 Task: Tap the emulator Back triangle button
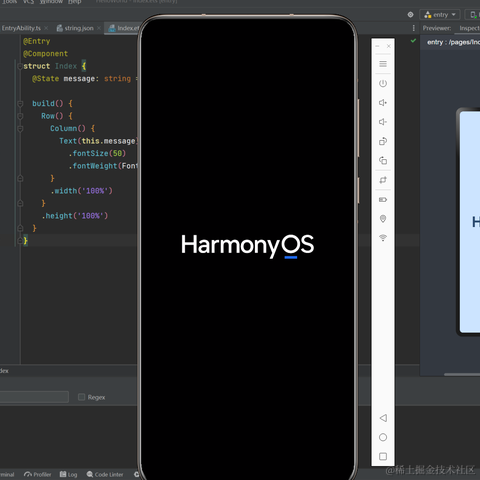(x=383, y=418)
